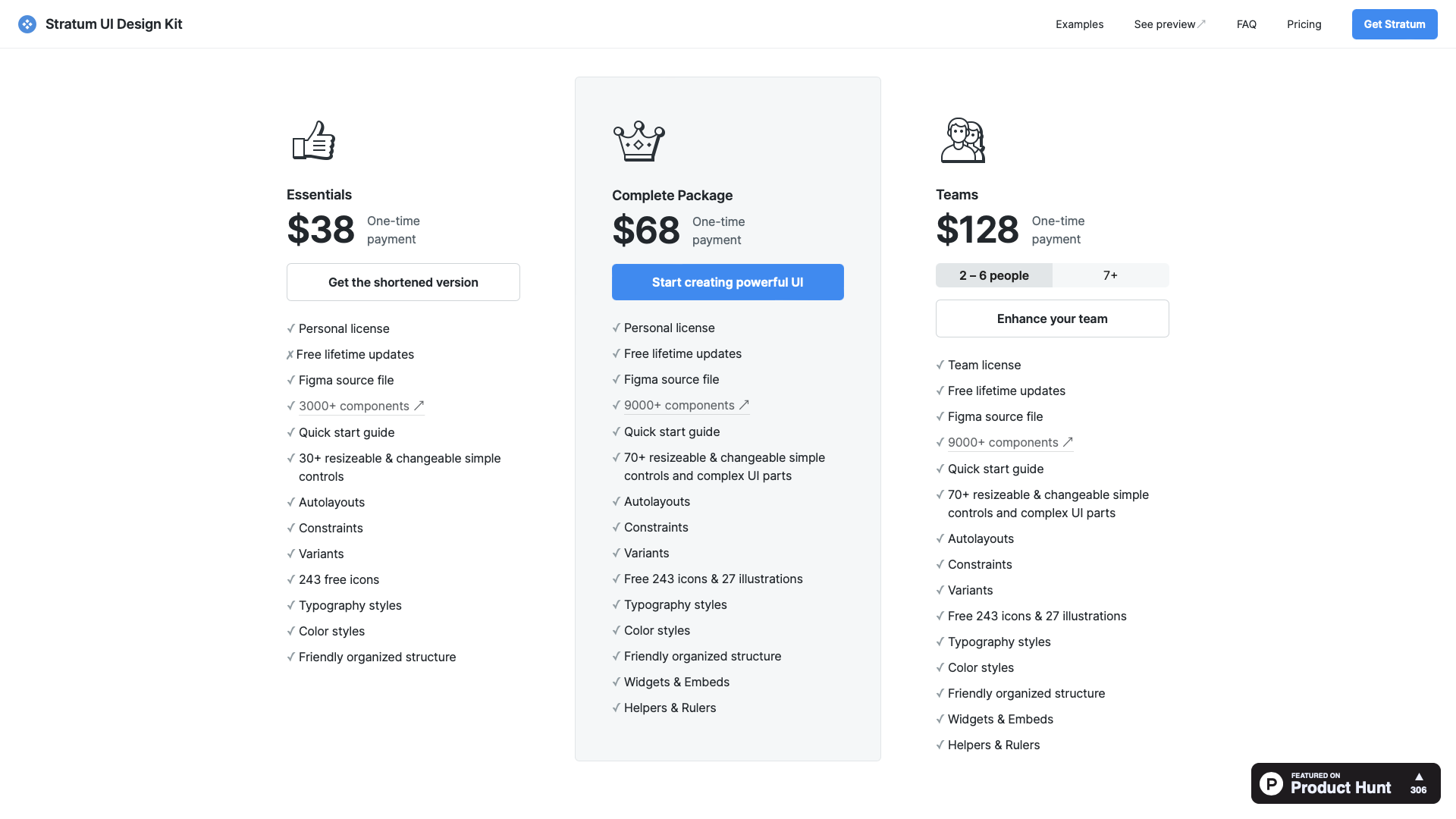Screen dimensions: 1456x819
Task: Click the Product Hunt upvote arrow
Action: 1419,777
